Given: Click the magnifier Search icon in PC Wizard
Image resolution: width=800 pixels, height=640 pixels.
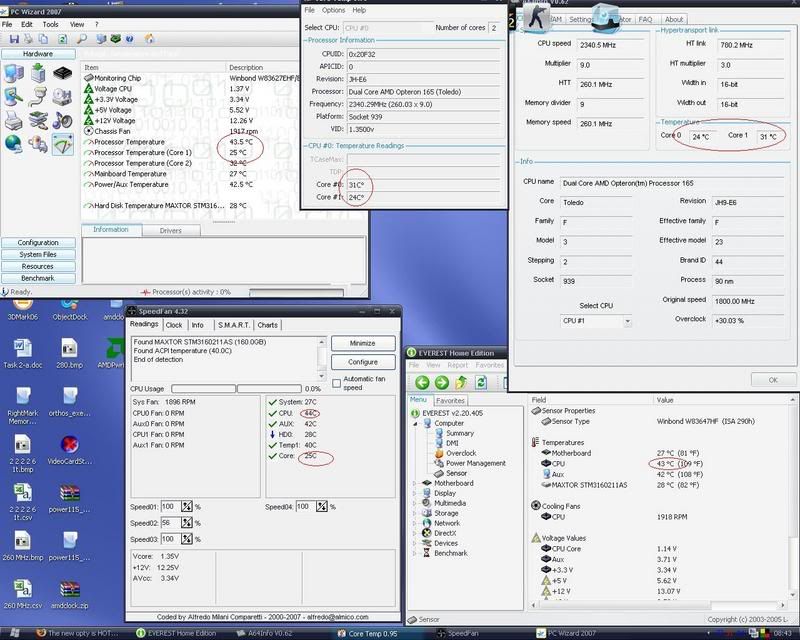Looking at the screenshot, I should (x=81, y=39).
